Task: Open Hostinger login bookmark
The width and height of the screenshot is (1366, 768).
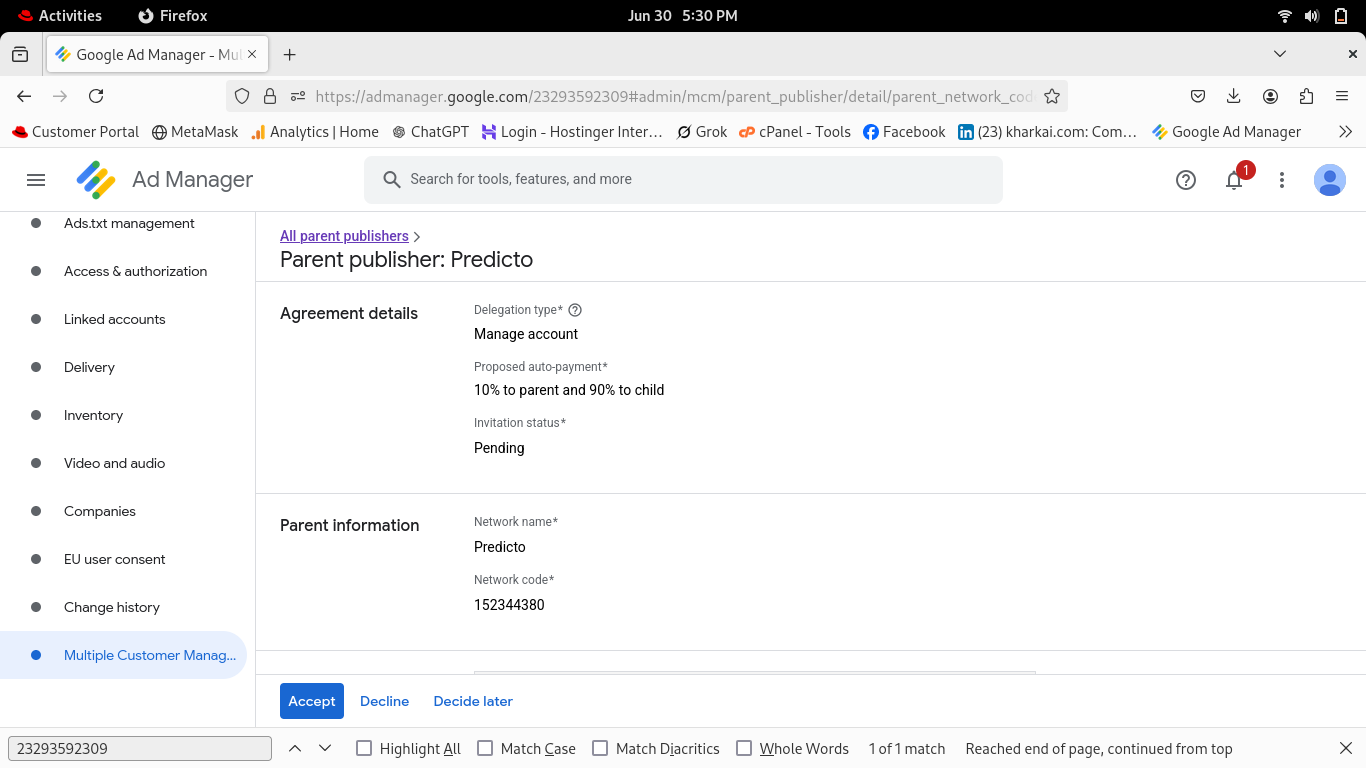Action: point(572,132)
